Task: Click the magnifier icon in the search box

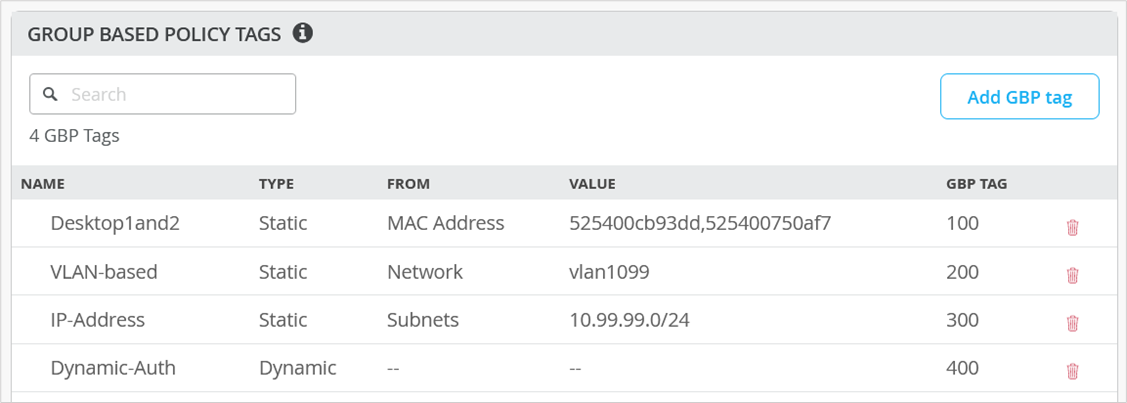Action: [51, 95]
